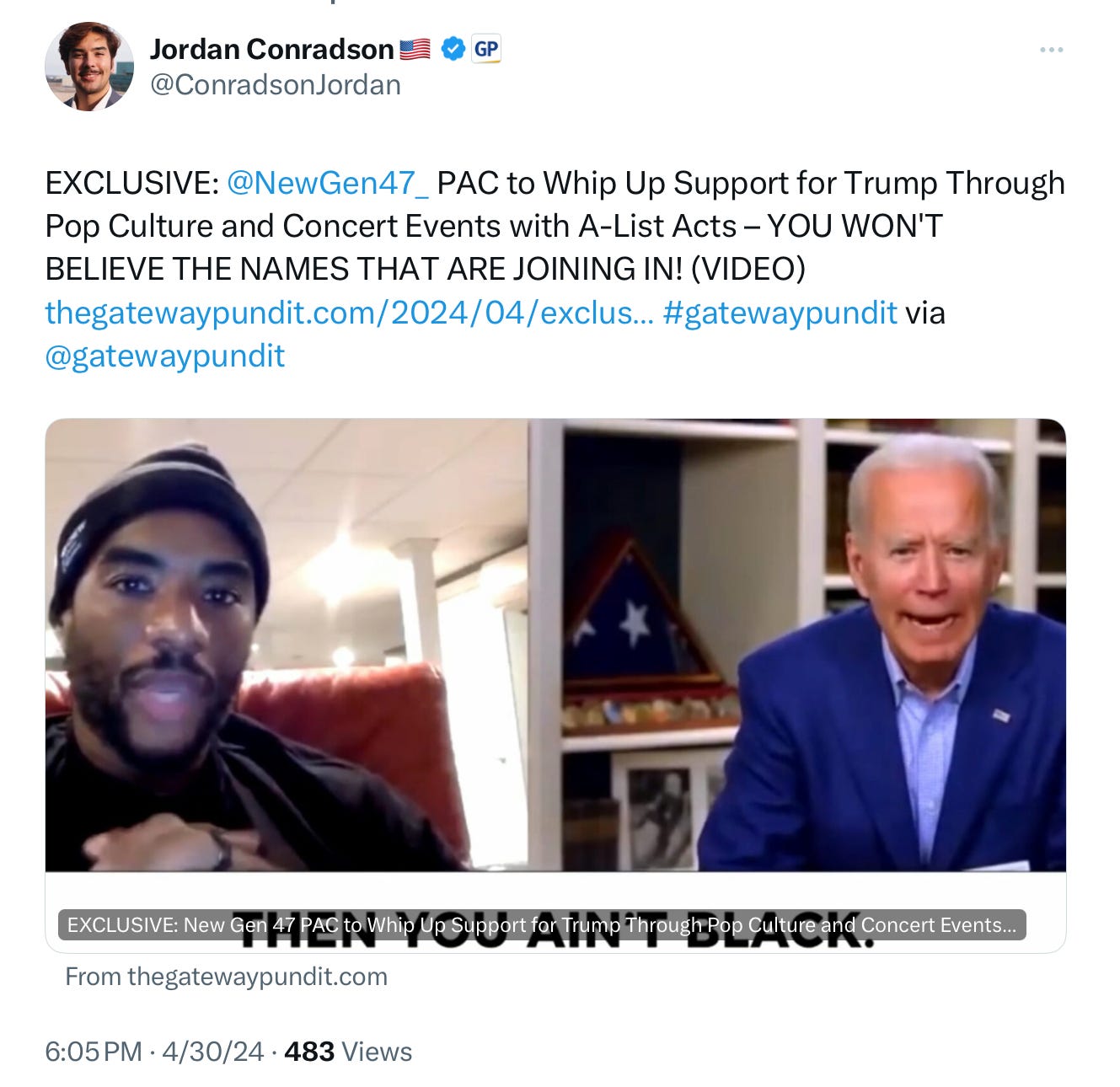Click the GP affiliation badge
The height and width of the screenshot is (1087, 1120).
coord(485,50)
